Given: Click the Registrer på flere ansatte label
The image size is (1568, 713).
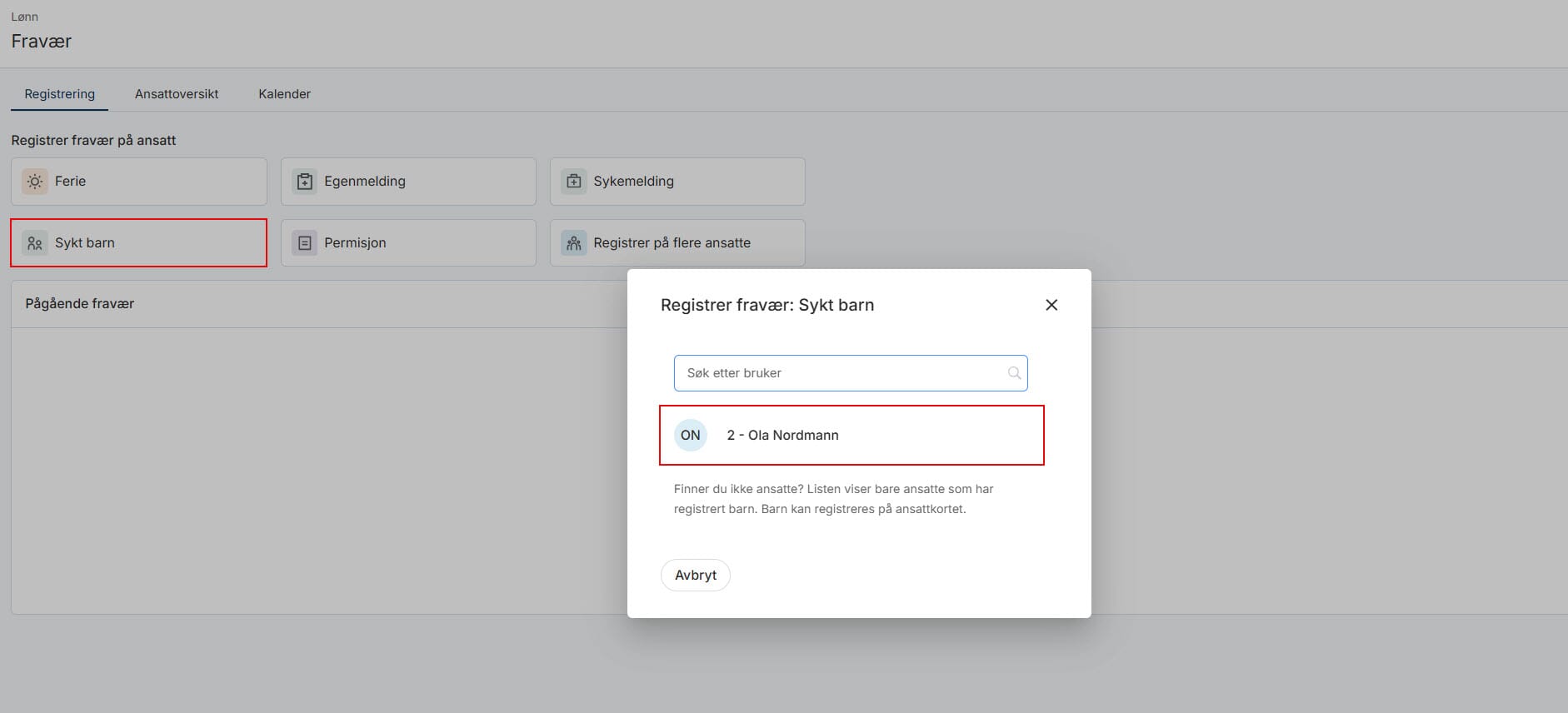Looking at the screenshot, I should [672, 243].
